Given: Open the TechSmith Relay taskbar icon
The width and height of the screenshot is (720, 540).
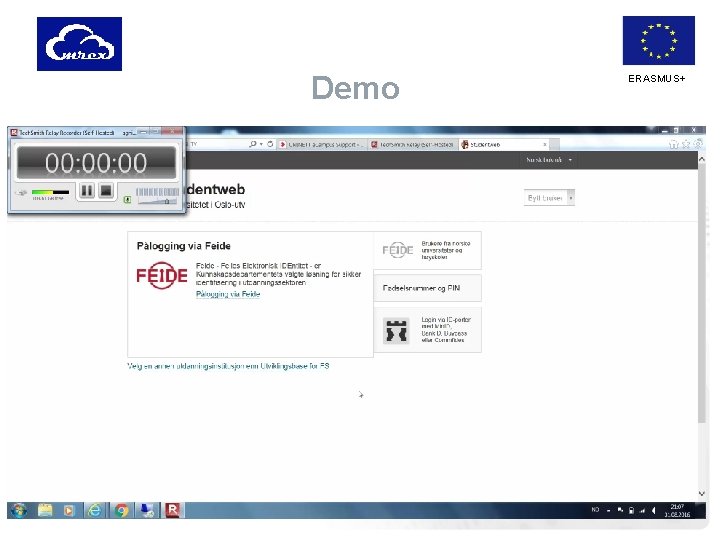Looking at the screenshot, I should click(173, 510).
